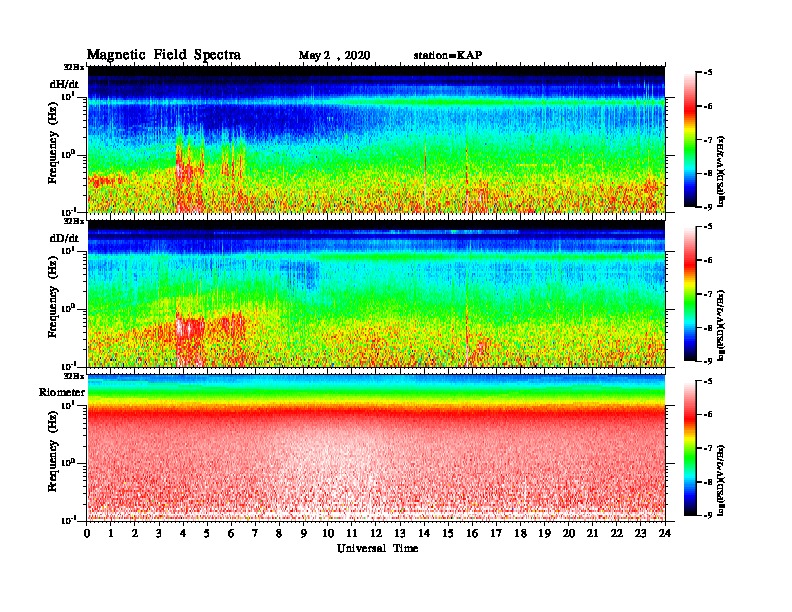792x612 pixels.
Task: Click the 10⁻¹ frequency tick of dH/dt panel
Action: 69,212
